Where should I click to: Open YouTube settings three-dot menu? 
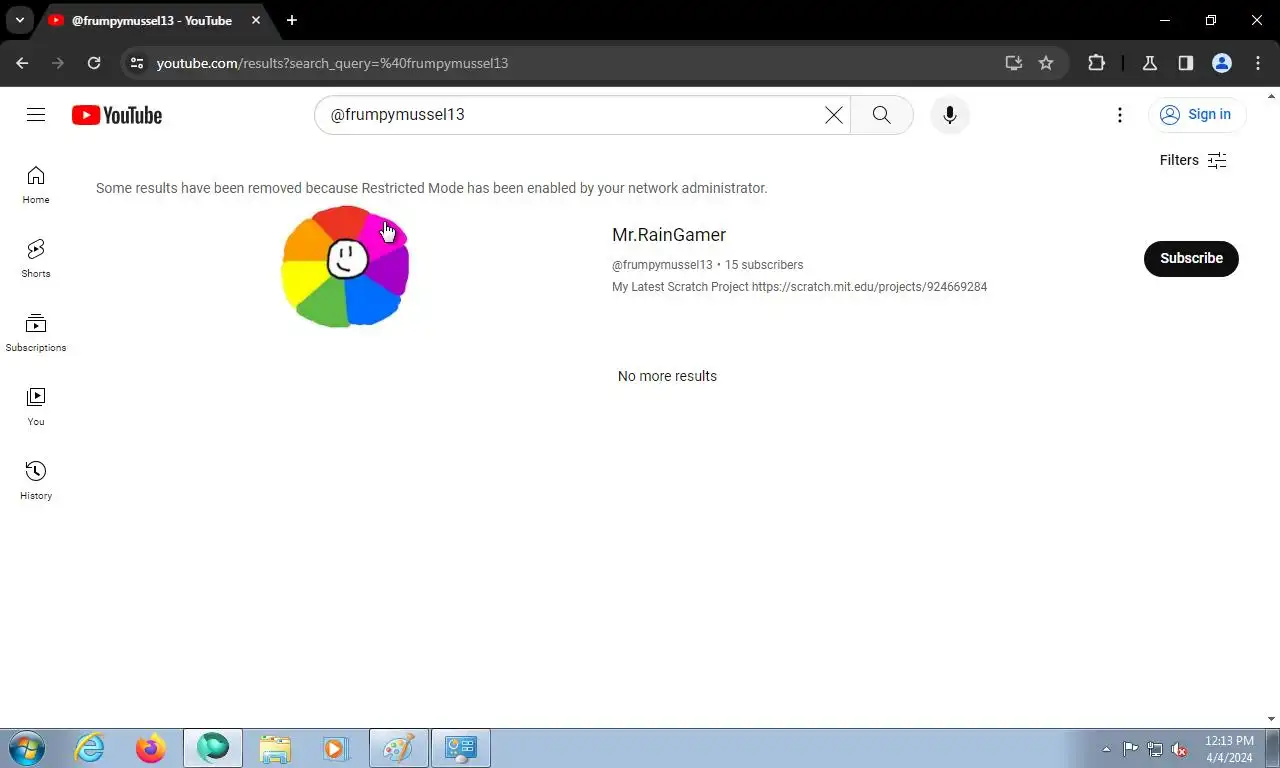[1120, 115]
